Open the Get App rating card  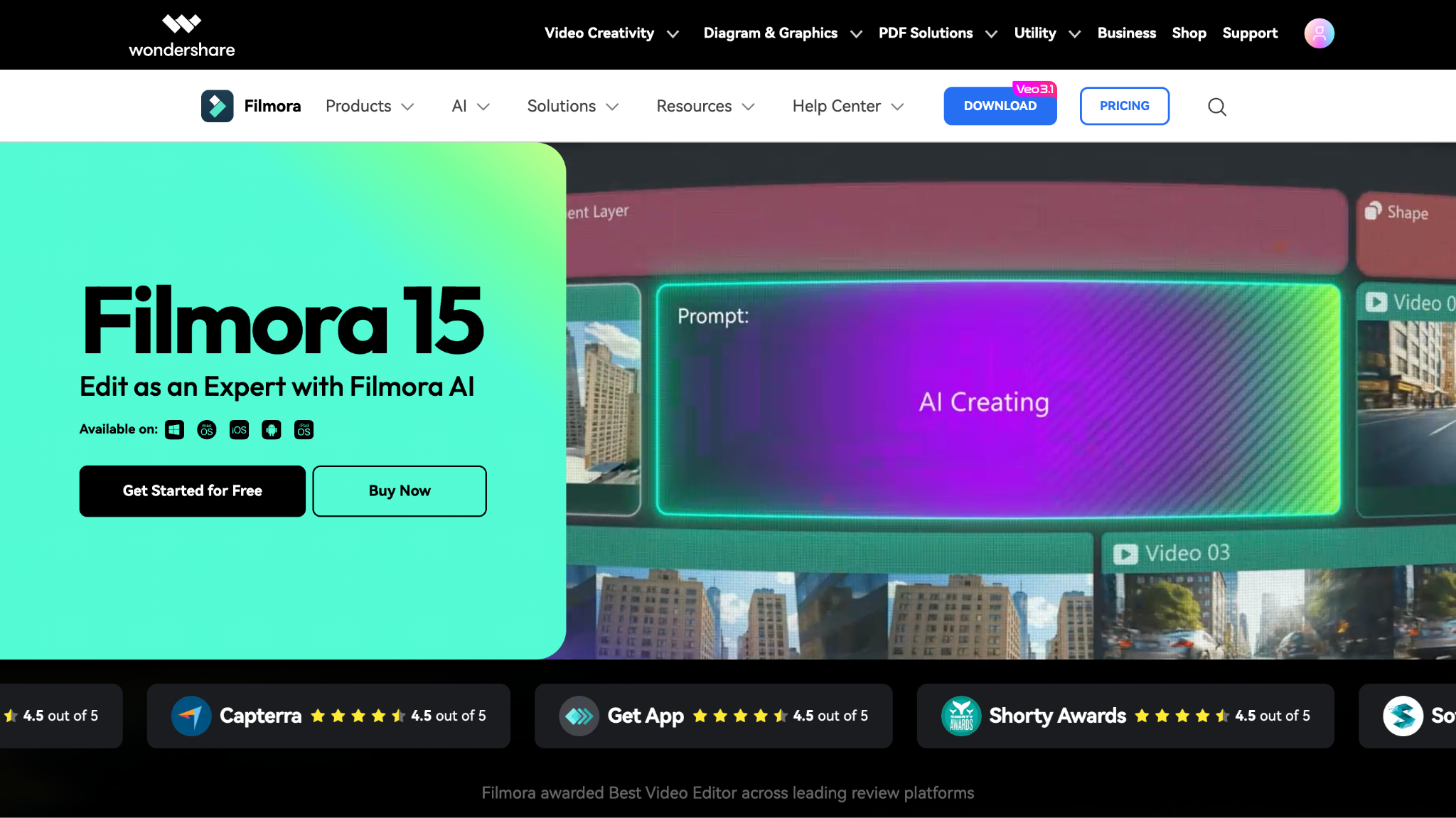[713, 716]
